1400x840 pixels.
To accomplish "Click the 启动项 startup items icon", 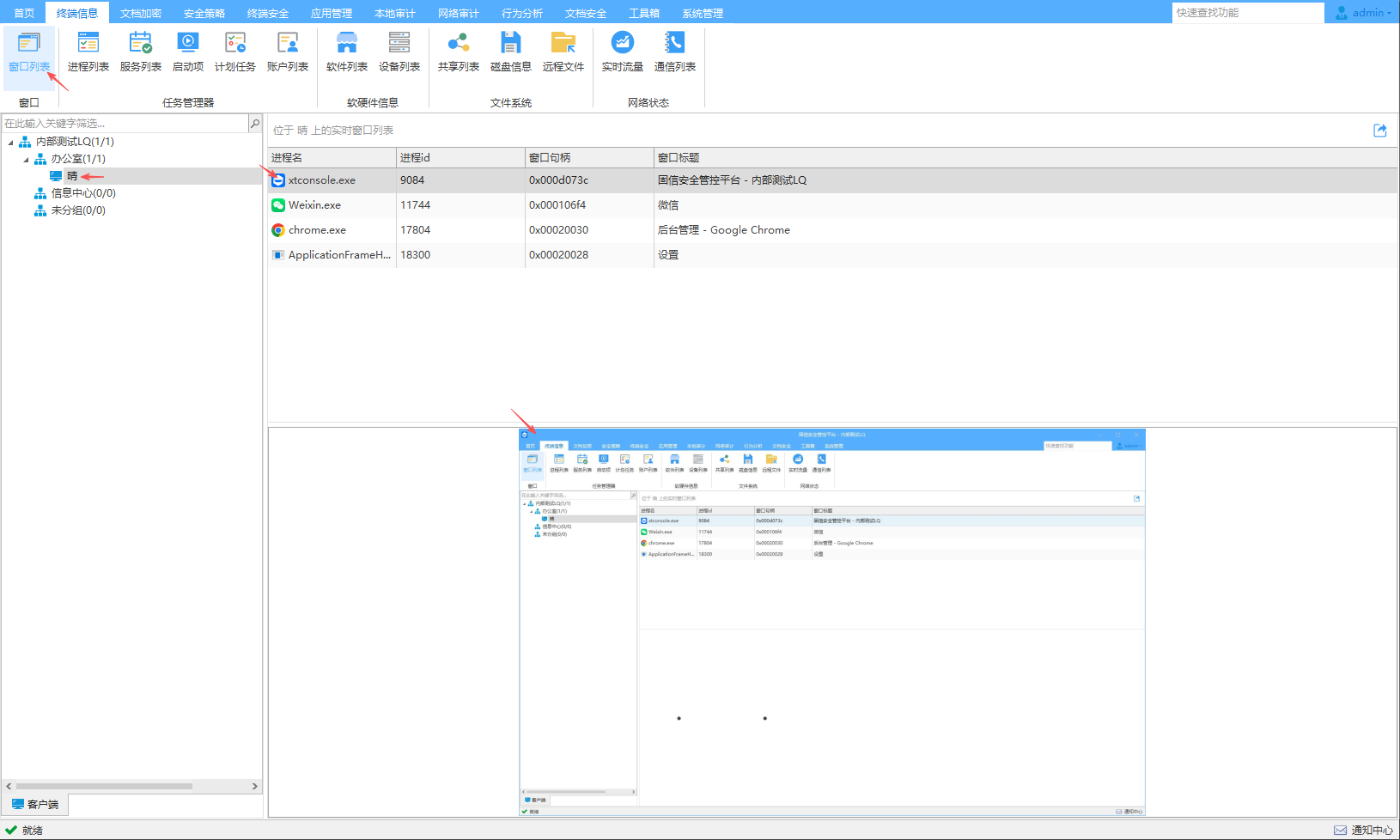I will tap(188, 52).
